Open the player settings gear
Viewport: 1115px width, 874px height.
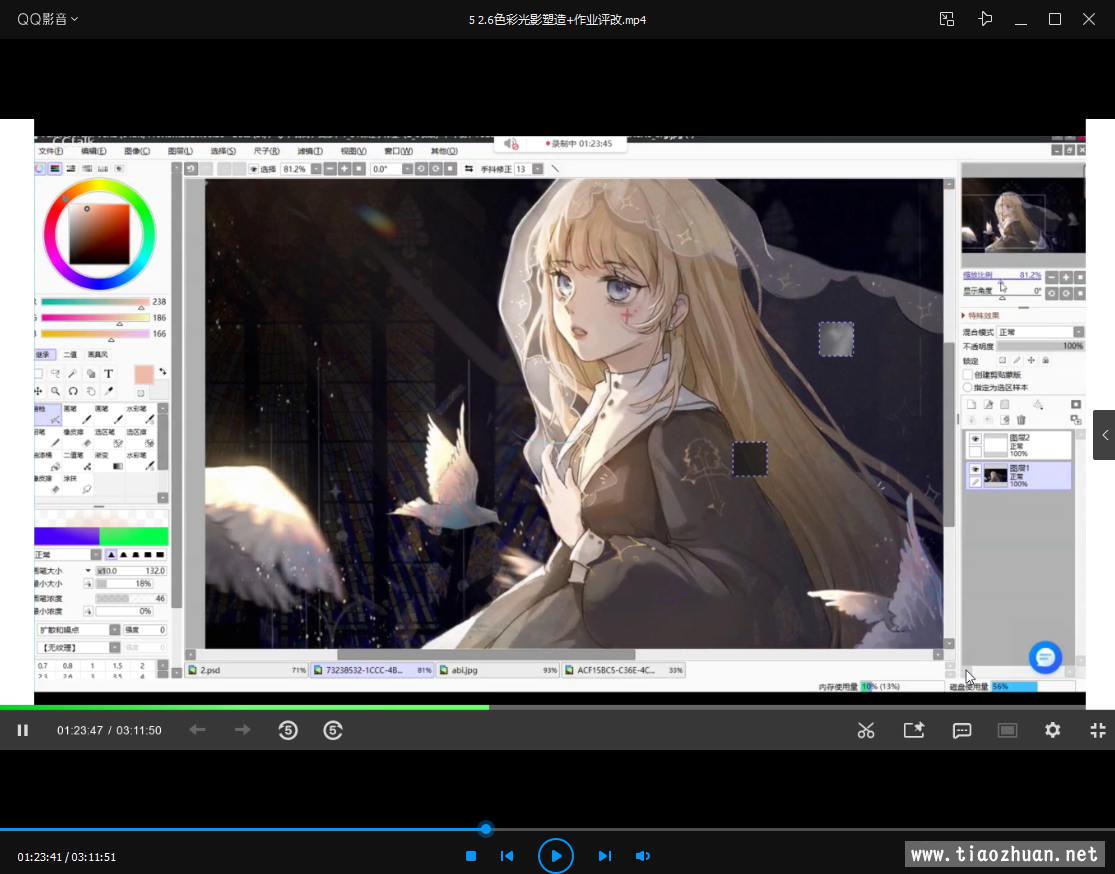click(x=1052, y=731)
